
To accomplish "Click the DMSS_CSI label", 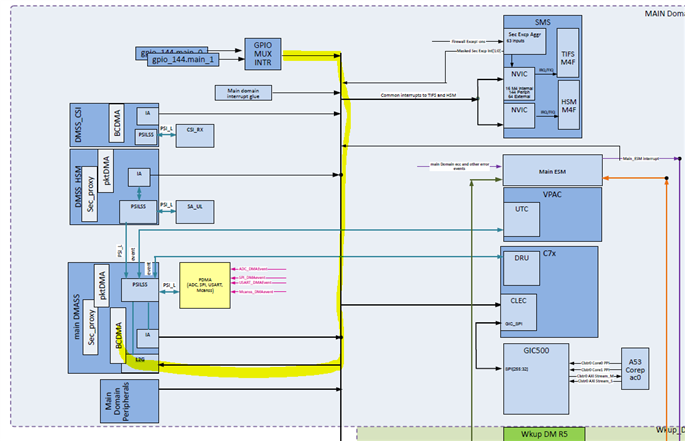I will point(78,125).
